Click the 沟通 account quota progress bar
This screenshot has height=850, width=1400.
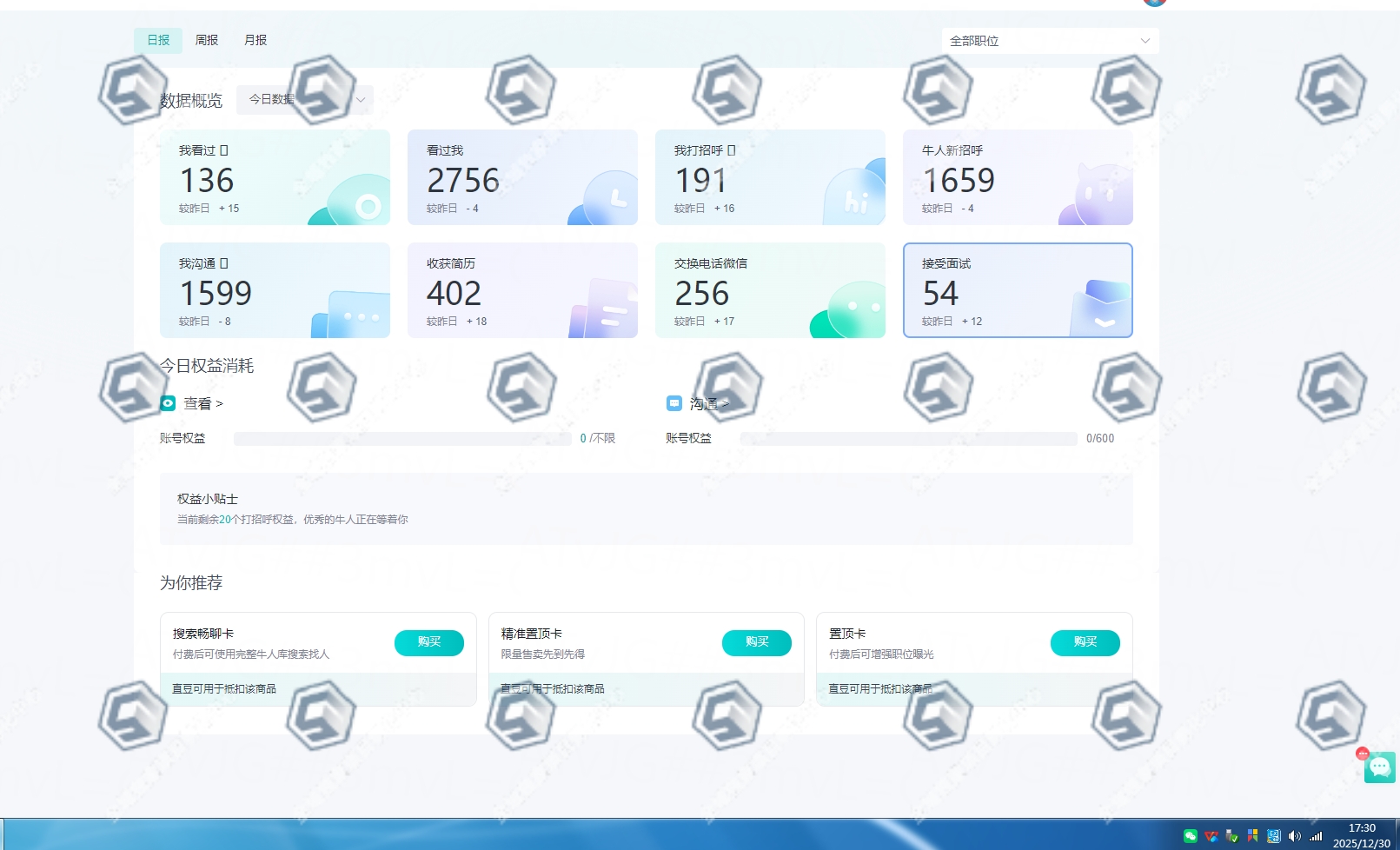coord(908,439)
